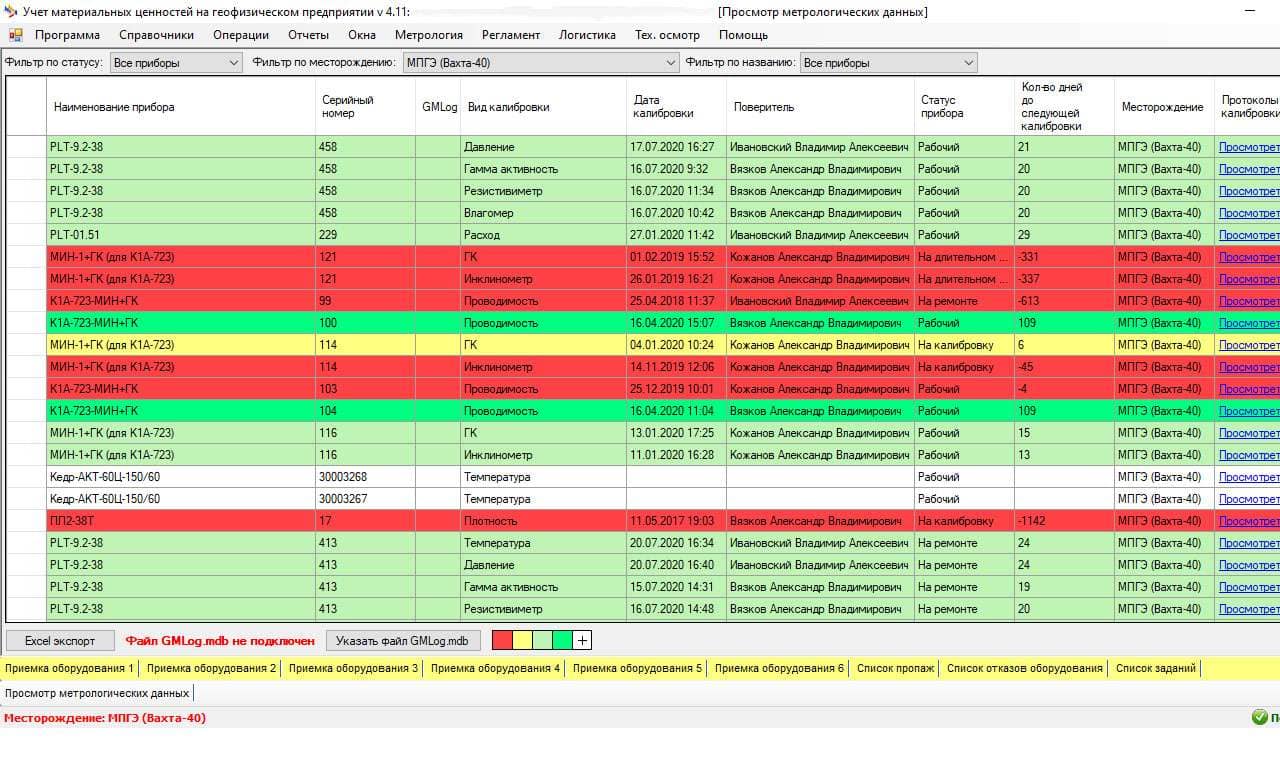Sort by Серийный номер column header
Viewport: 1280px width, 765px height.
pyautogui.click(x=365, y=107)
